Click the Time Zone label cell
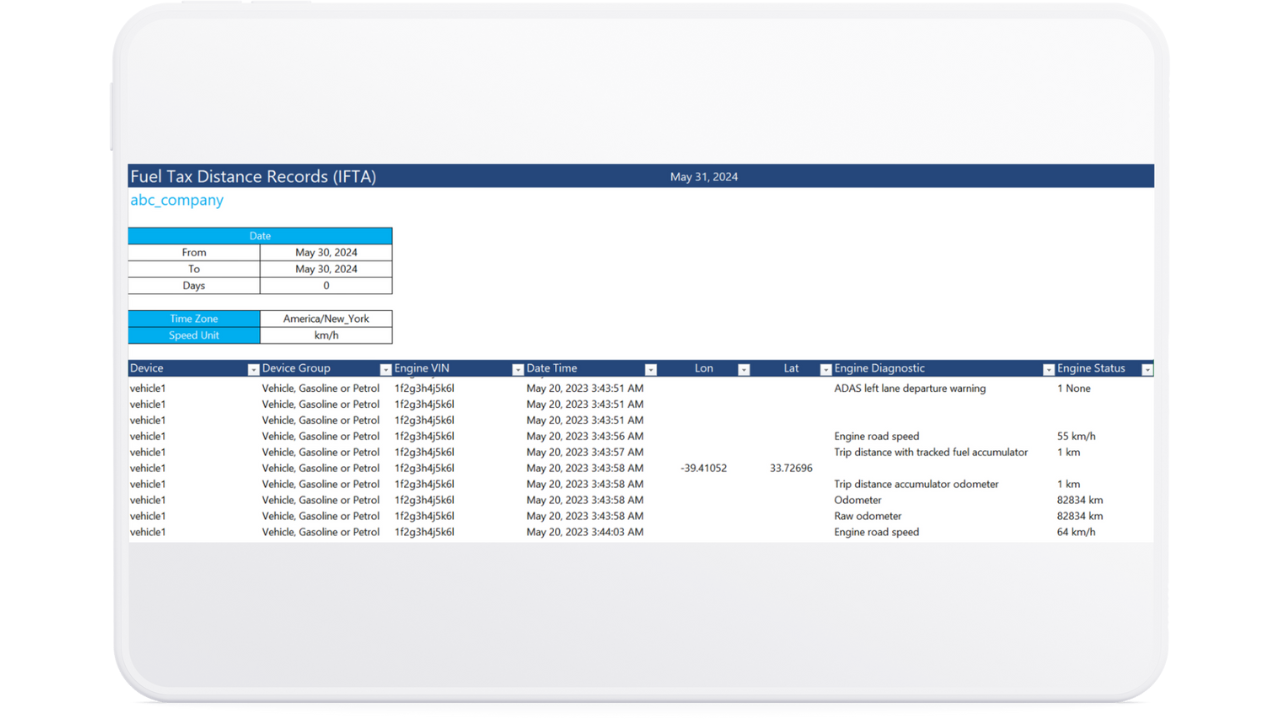Screen dimensions: 1280x720 [194, 319]
